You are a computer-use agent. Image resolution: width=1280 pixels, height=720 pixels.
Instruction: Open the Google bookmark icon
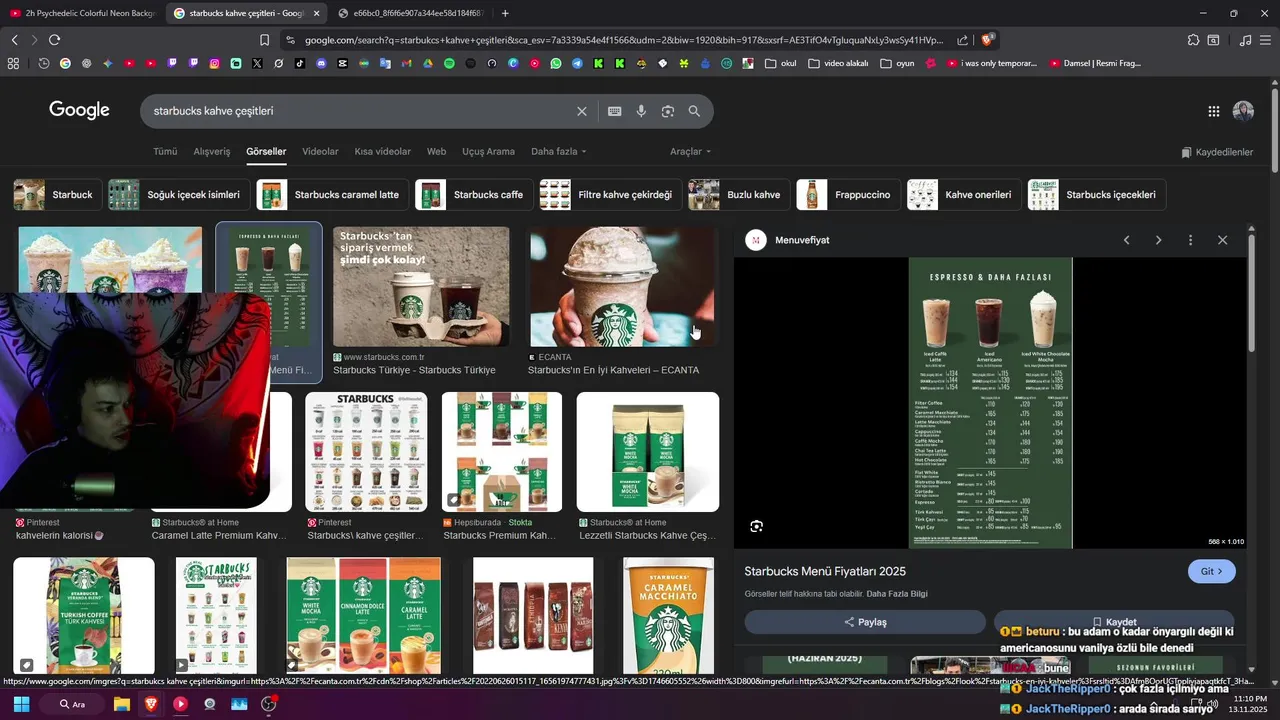point(65,63)
